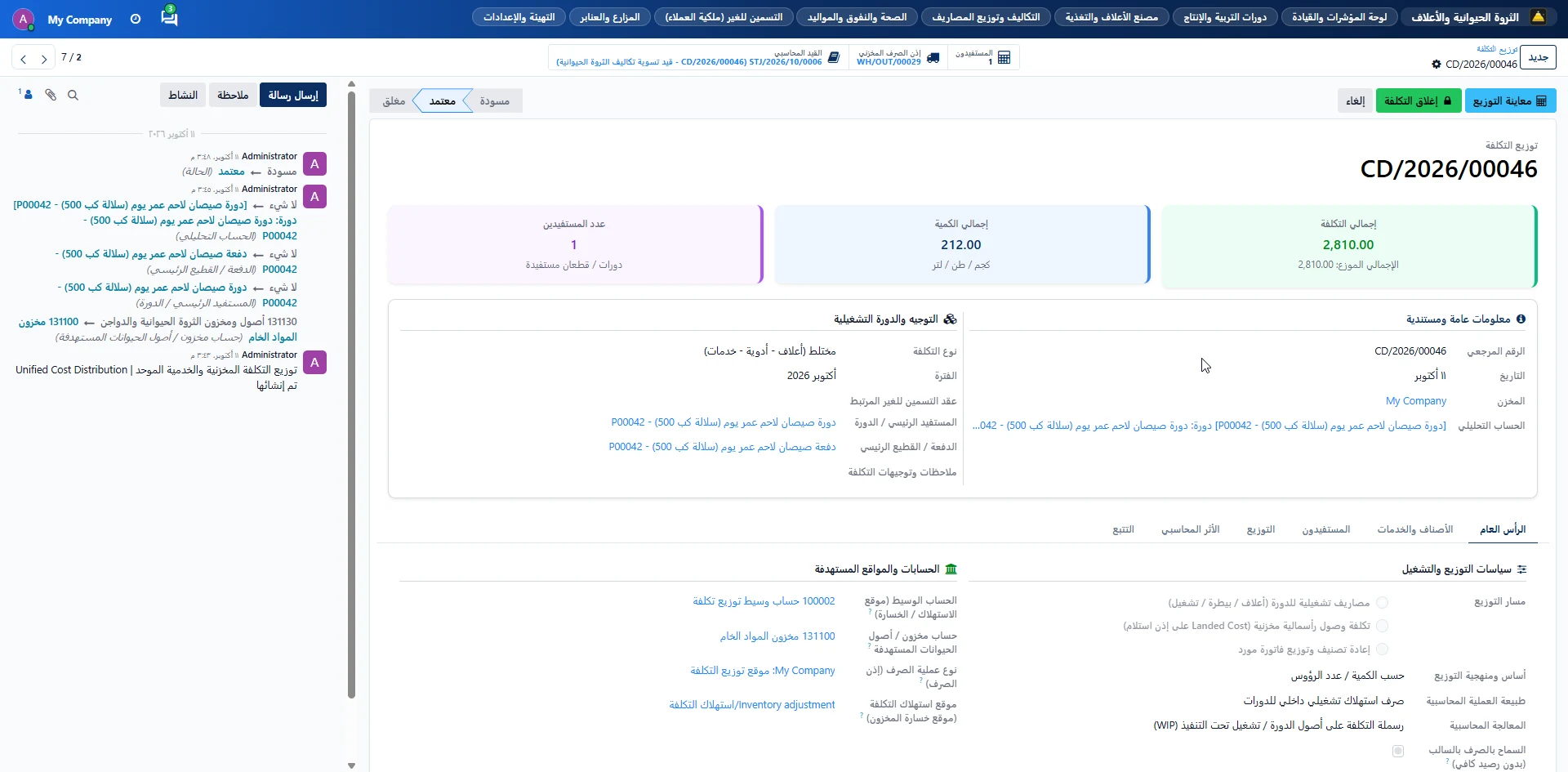This screenshot has width=1568, height=772.
Task: Click the Preview Distribution button
Action: coord(1510,100)
